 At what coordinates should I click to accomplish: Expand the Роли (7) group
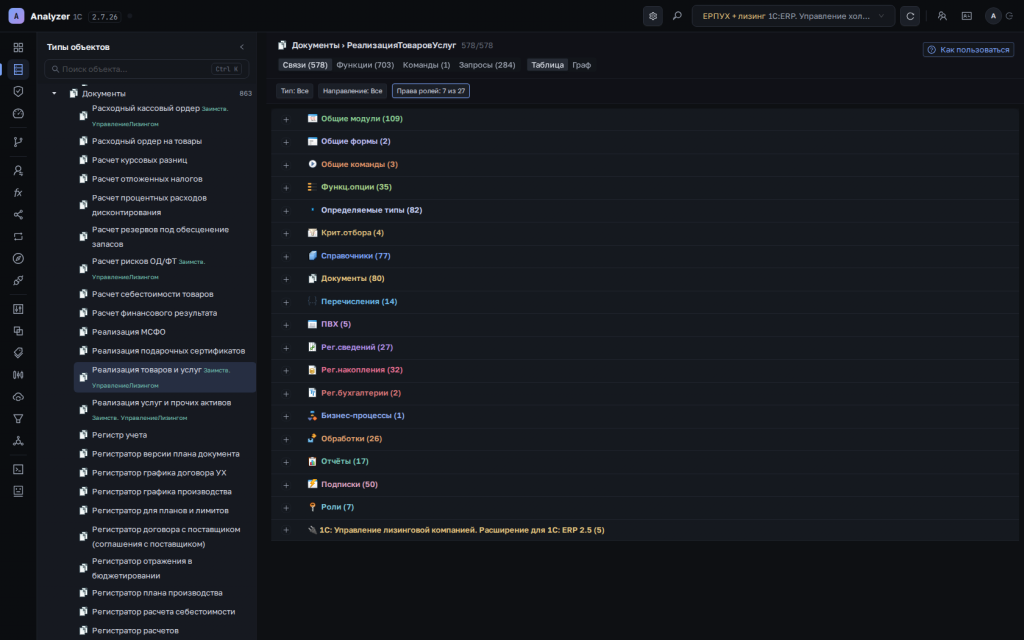pos(286,507)
